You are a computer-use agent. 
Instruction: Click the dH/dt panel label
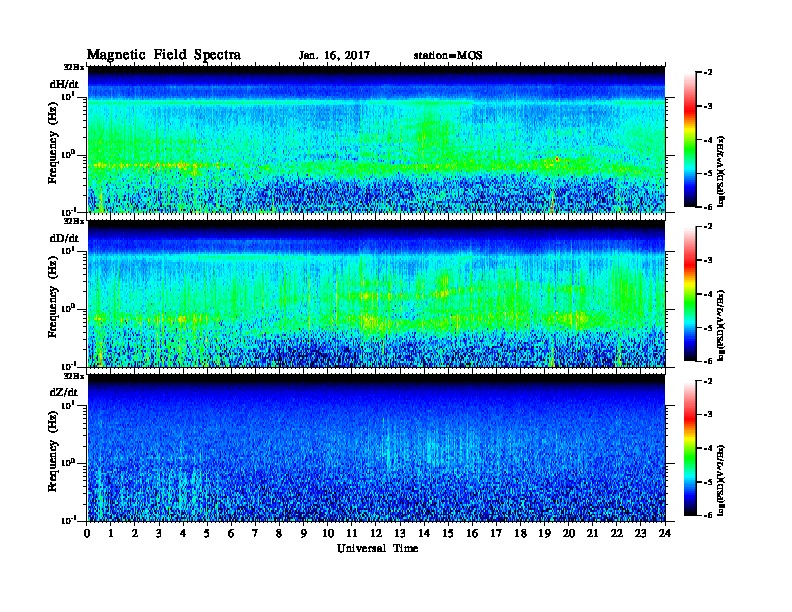point(64,85)
